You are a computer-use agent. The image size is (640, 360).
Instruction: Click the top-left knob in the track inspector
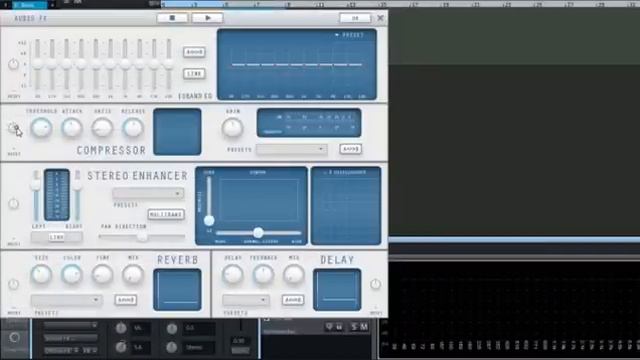121,328
